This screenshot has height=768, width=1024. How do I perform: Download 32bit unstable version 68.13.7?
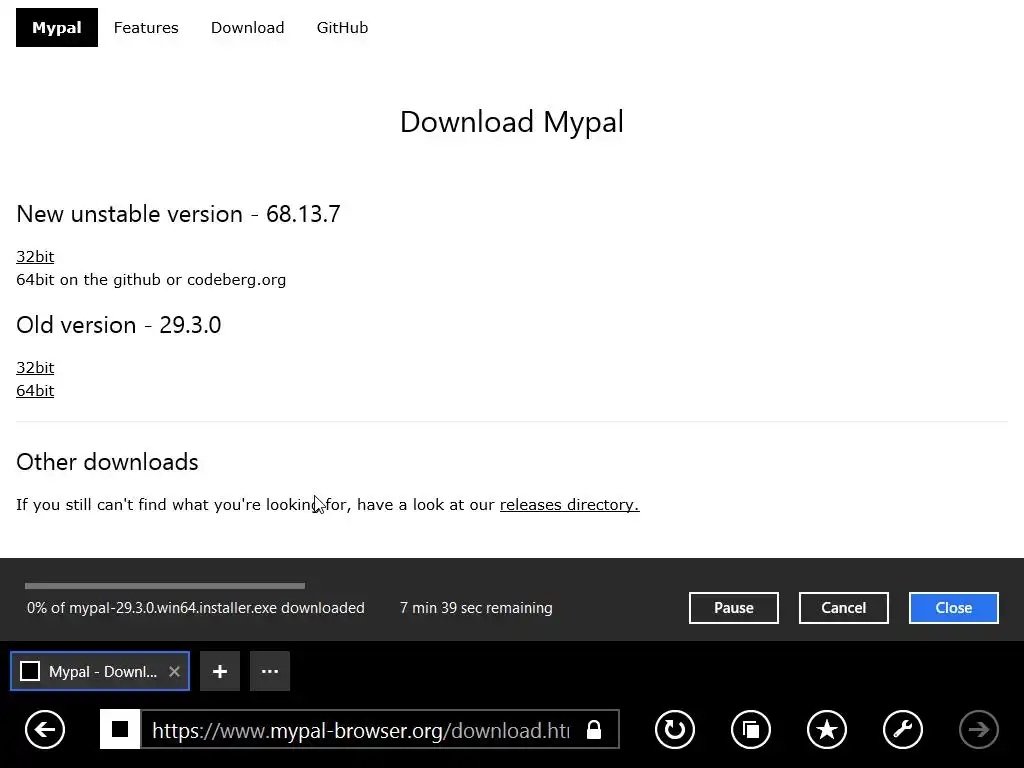(x=35, y=257)
